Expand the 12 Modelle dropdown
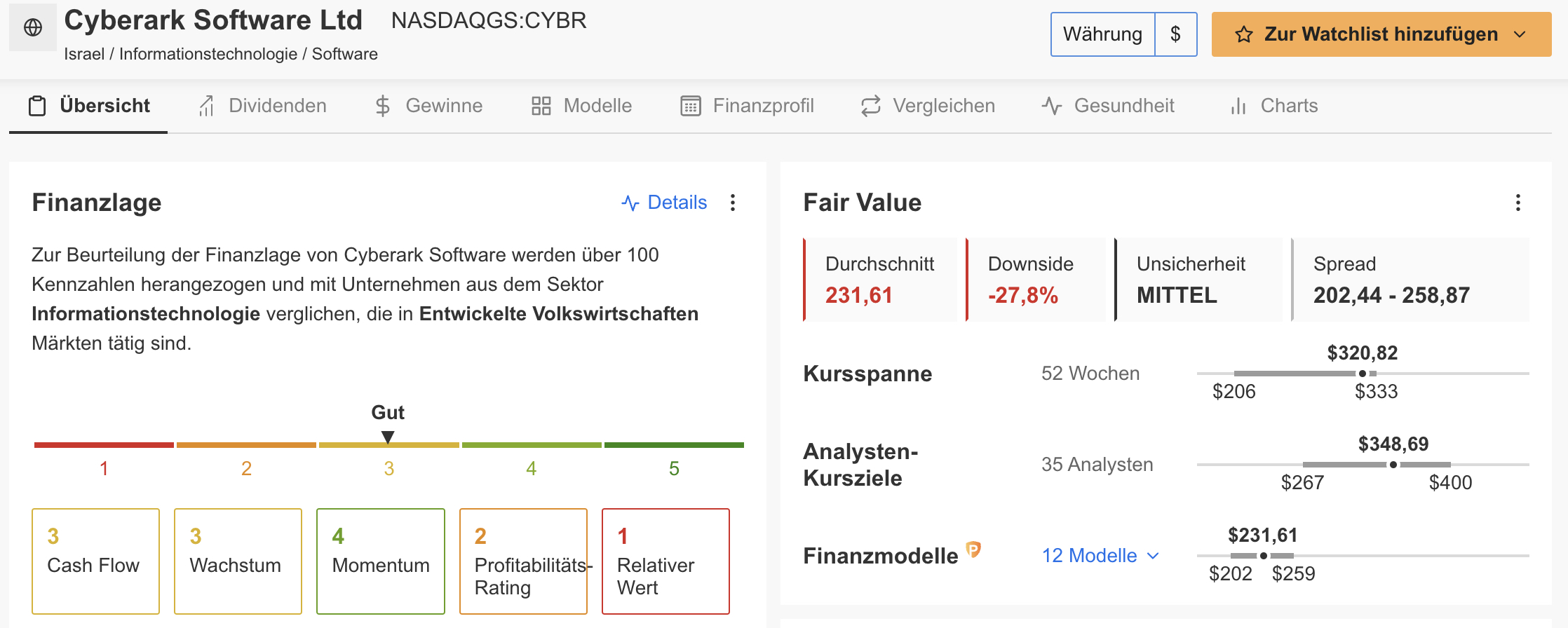1568x628 pixels. coord(1100,556)
